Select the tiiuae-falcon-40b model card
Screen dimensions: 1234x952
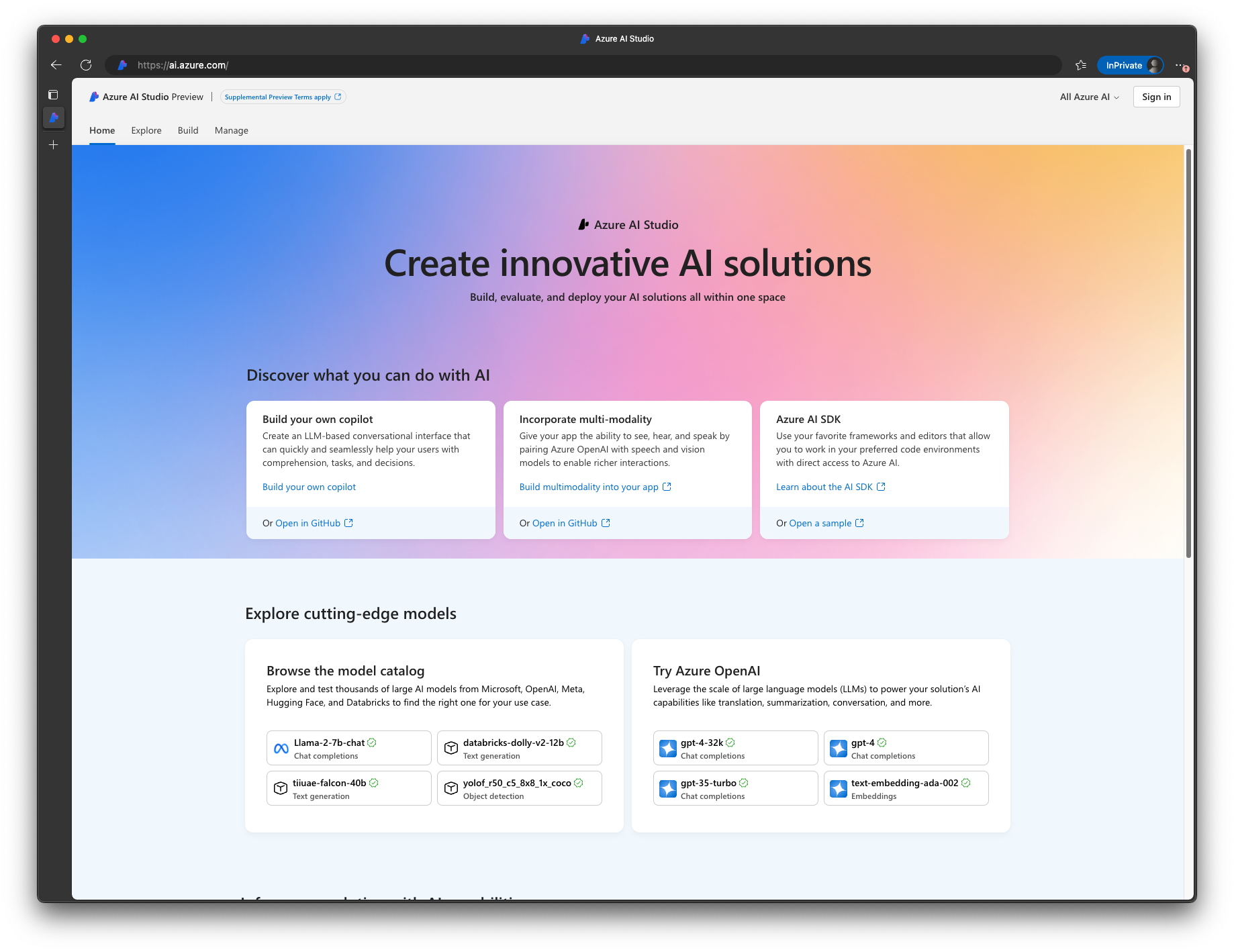pos(348,788)
